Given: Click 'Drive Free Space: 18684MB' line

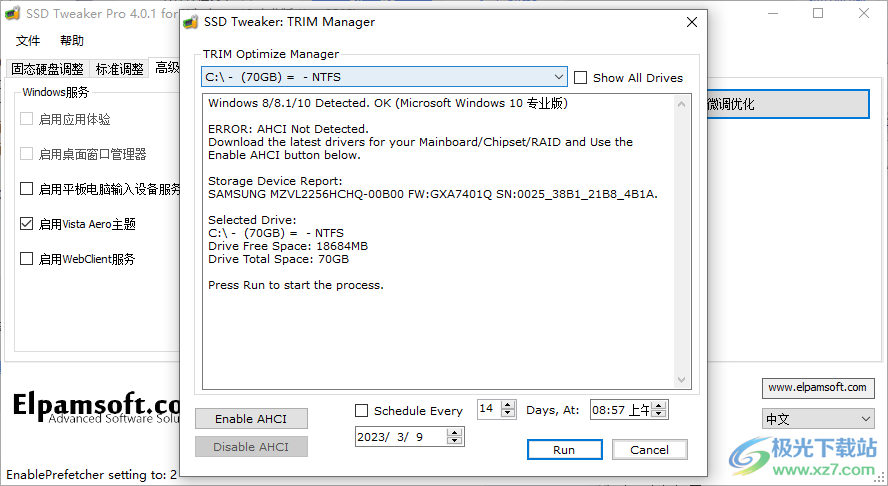Looking at the screenshot, I should [288, 246].
